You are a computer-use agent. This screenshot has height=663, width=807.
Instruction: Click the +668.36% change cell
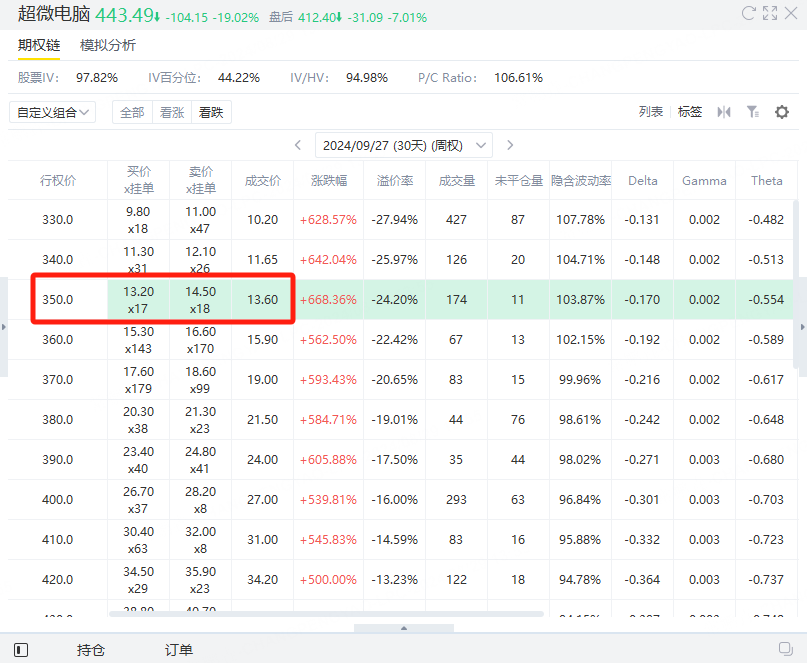pos(329,300)
